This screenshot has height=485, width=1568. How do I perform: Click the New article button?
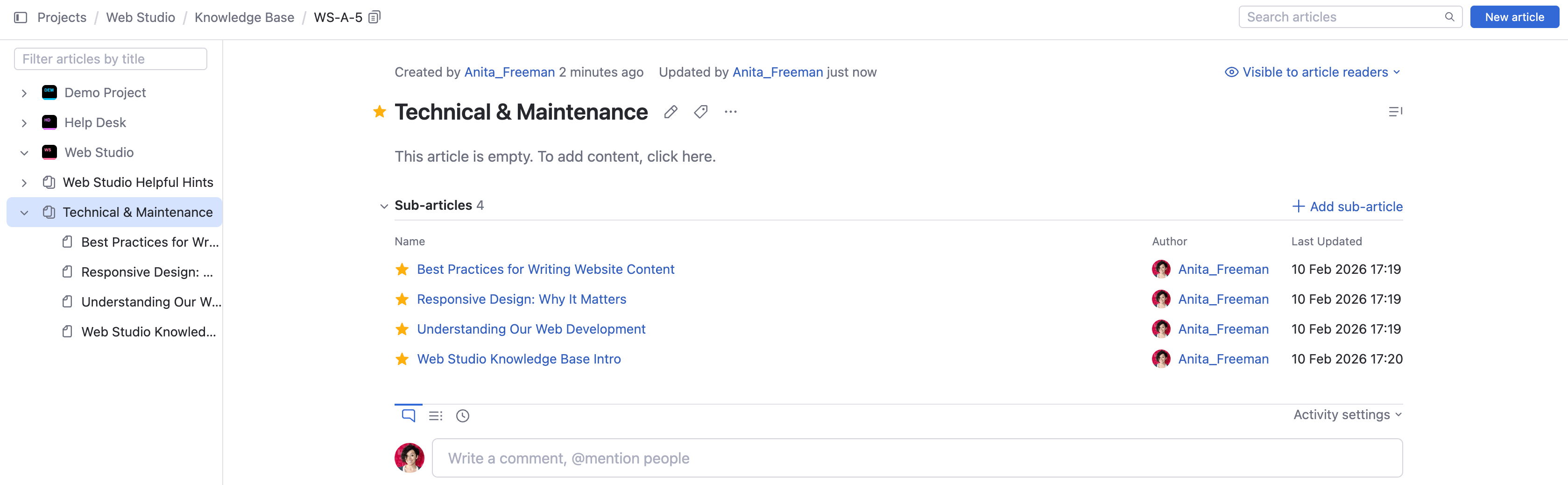point(1514,17)
